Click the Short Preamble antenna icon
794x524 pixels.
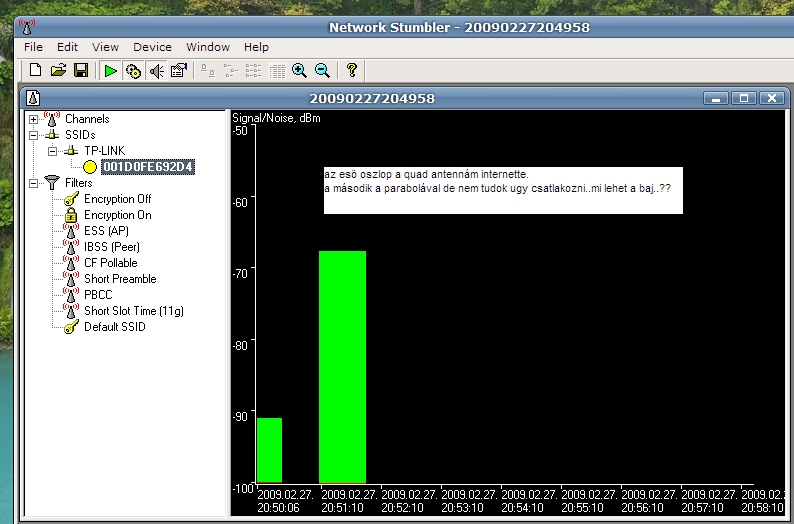pyautogui.click(x=71, y=279)
